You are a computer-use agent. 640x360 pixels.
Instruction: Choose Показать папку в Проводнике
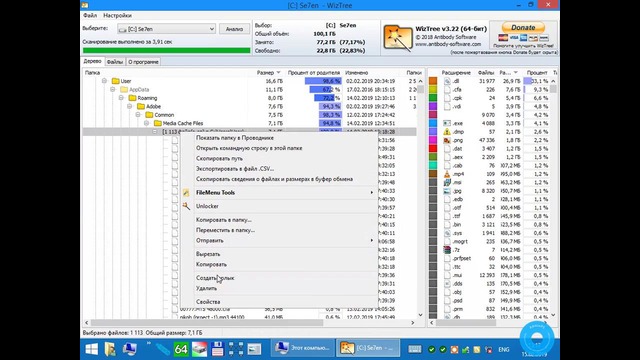pos(235,138)
